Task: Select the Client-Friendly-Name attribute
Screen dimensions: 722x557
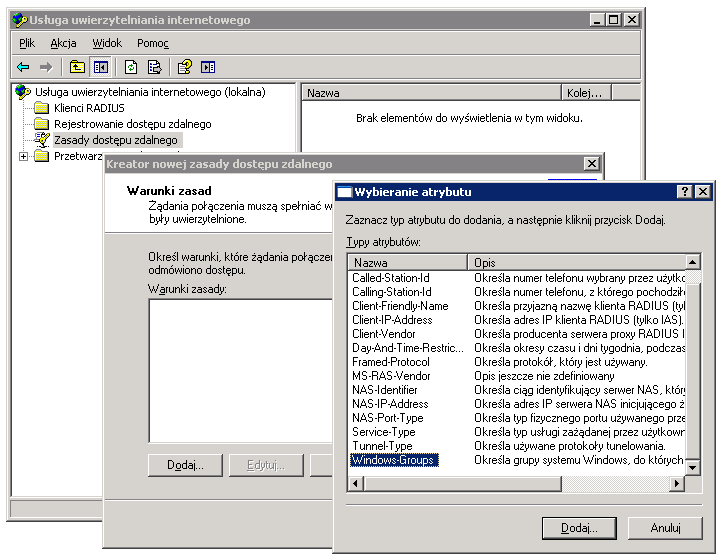Action: [400, 306]
